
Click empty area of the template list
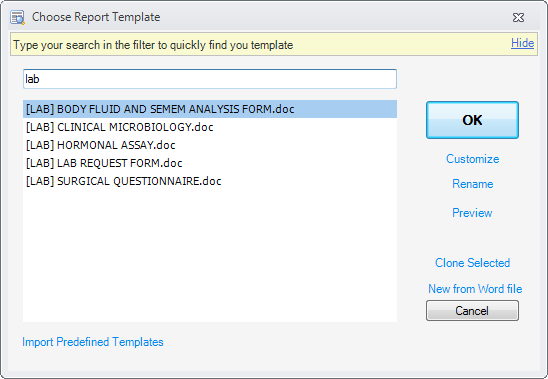(210, 255)
